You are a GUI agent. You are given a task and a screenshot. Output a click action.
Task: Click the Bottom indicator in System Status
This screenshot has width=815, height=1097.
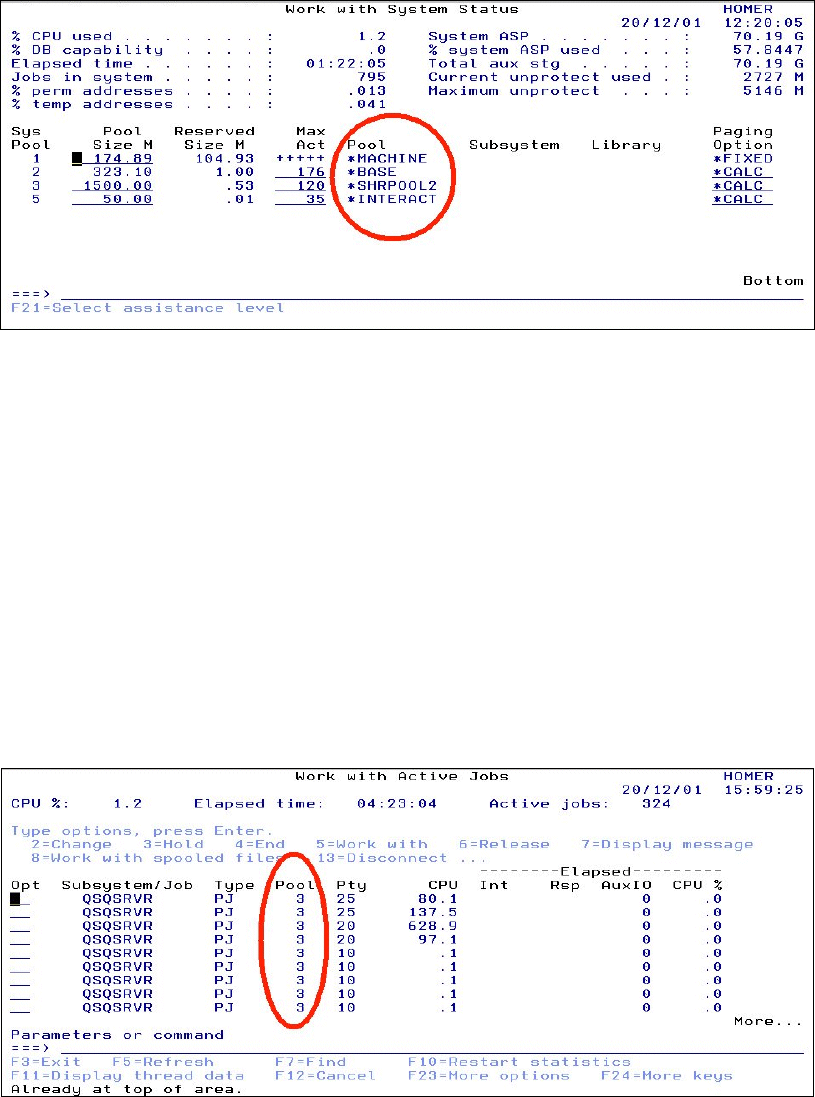click(x=773, y=281)
